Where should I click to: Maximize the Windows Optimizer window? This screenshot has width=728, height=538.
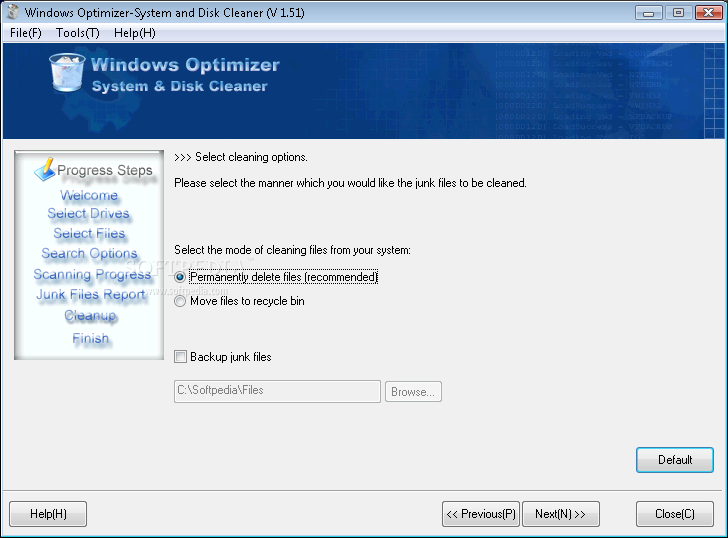(678, 13)
